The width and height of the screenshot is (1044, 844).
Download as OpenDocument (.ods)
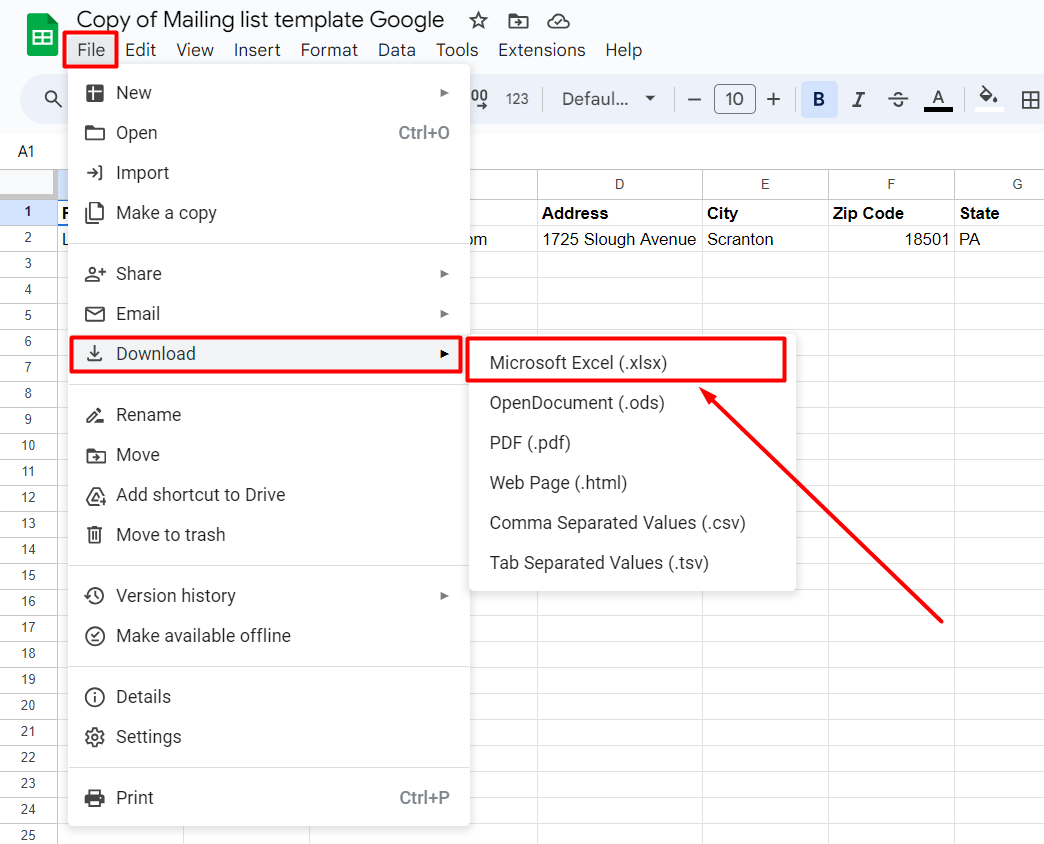[633, 403]
